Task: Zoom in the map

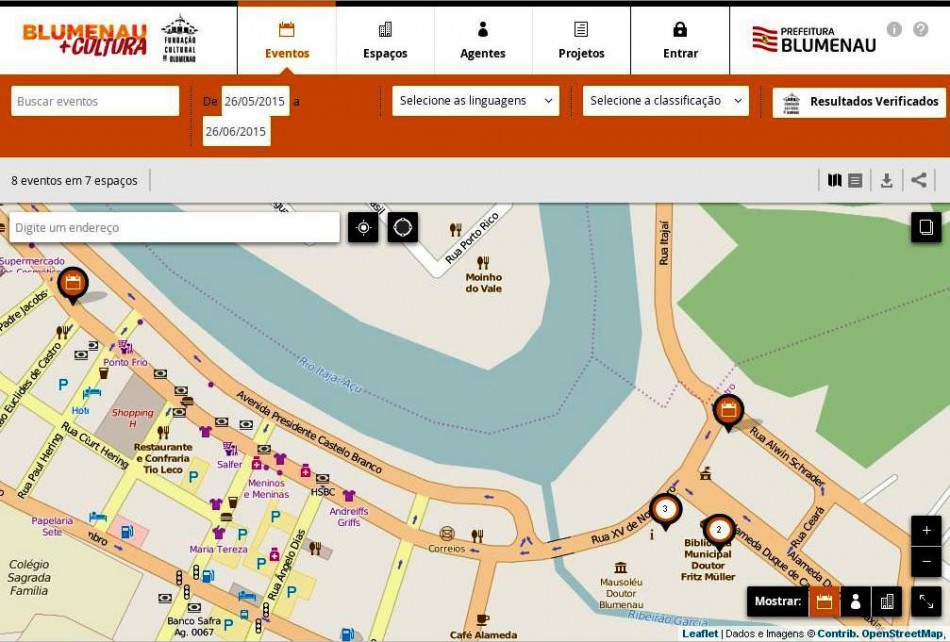Action: (x=926, y=531)
